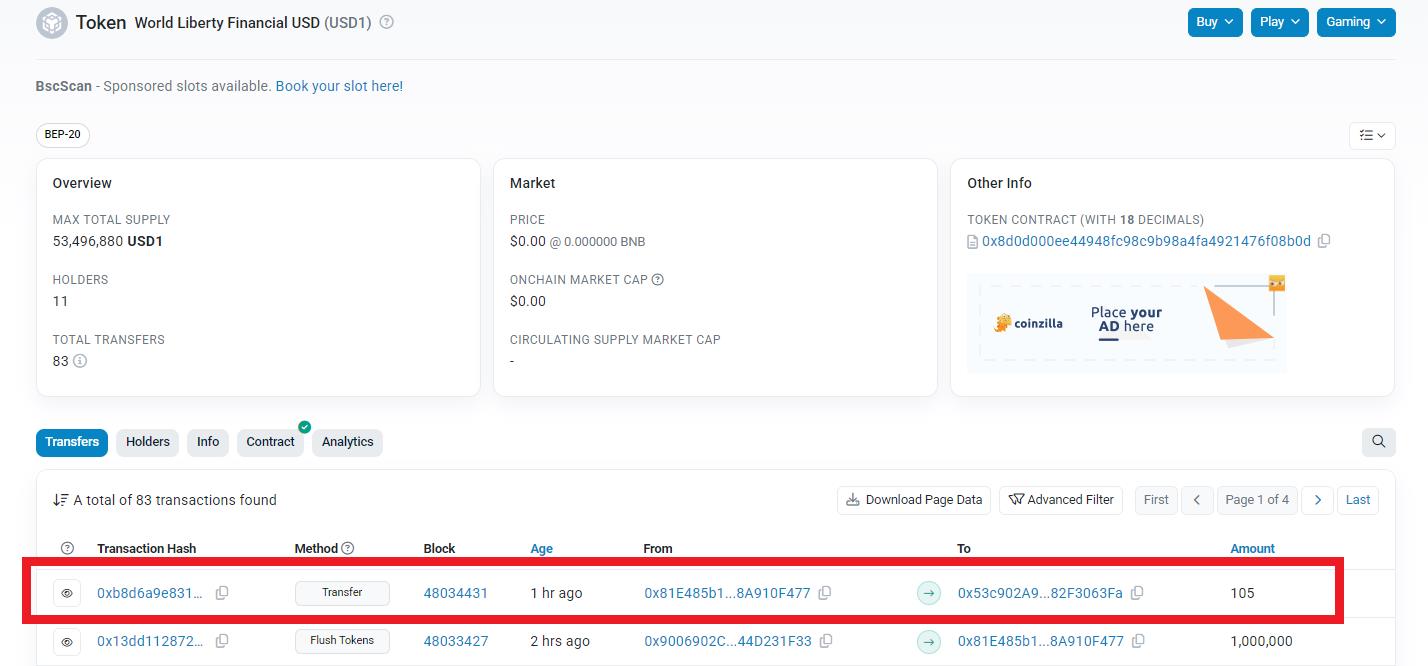Open the total transfers info icon
Screen dimensions: 1428x666
pyautogui.click(x=80, y=361)
